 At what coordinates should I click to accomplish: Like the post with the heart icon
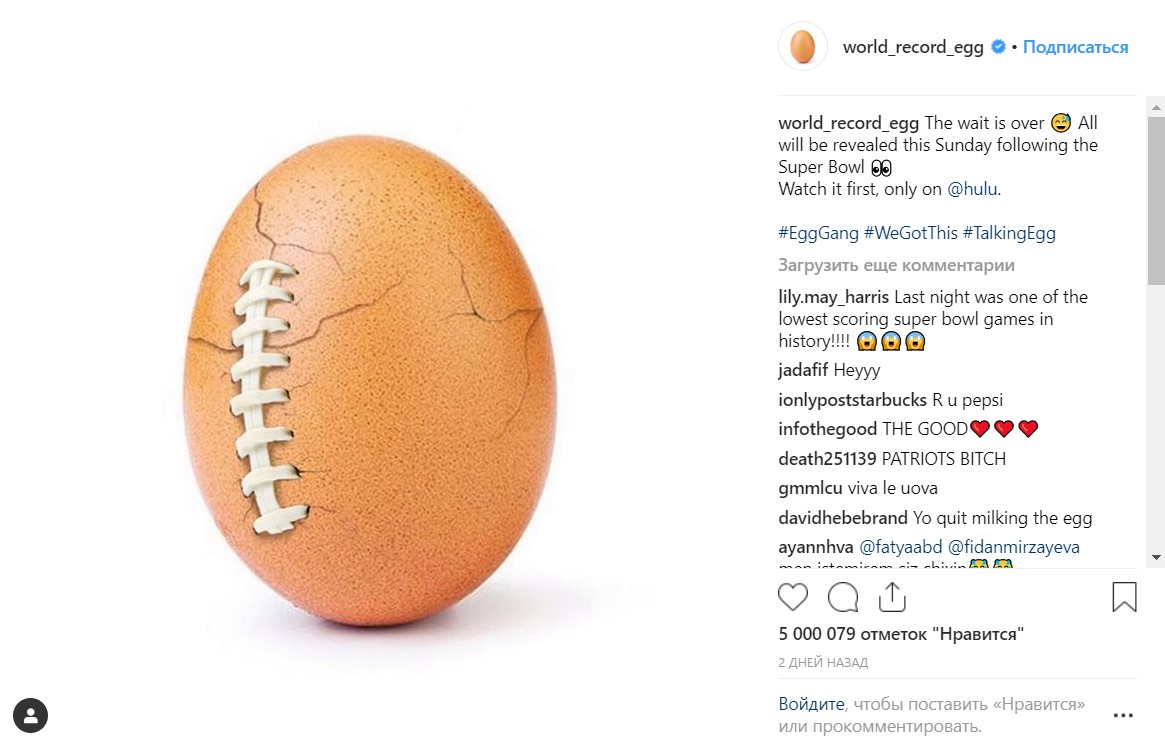point(793,597)
